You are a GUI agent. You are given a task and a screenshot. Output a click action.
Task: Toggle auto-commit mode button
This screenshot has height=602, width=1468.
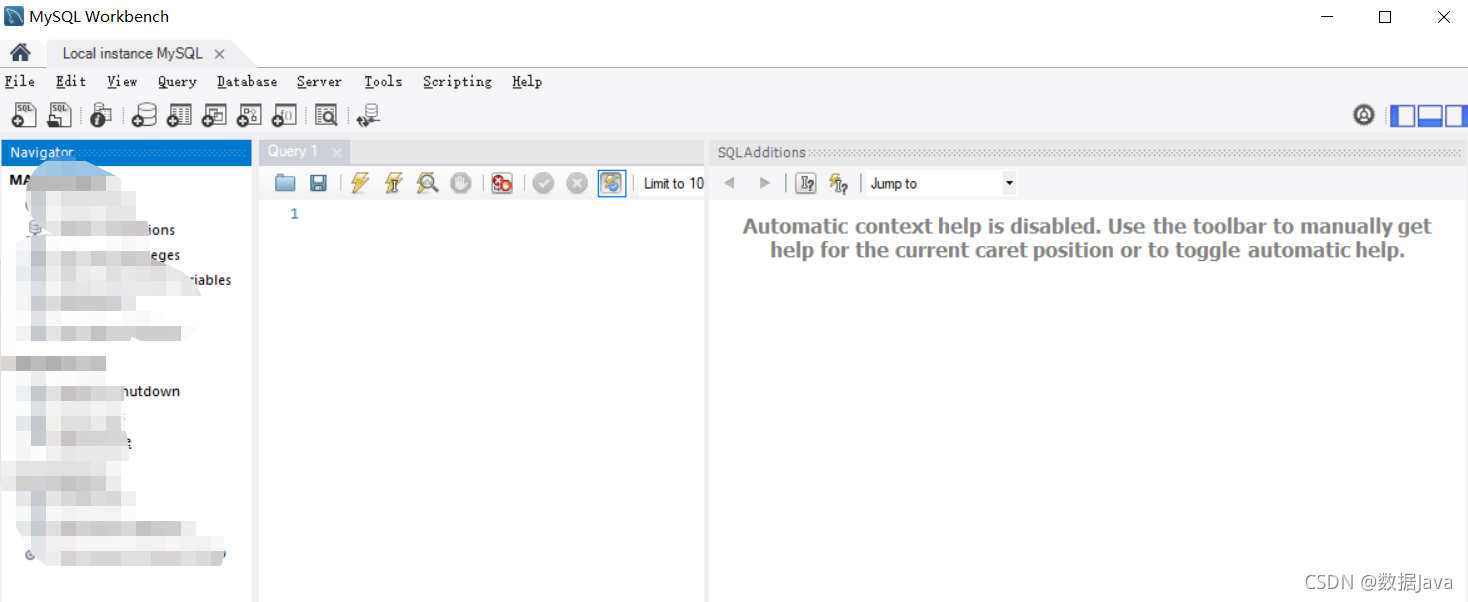611,183
